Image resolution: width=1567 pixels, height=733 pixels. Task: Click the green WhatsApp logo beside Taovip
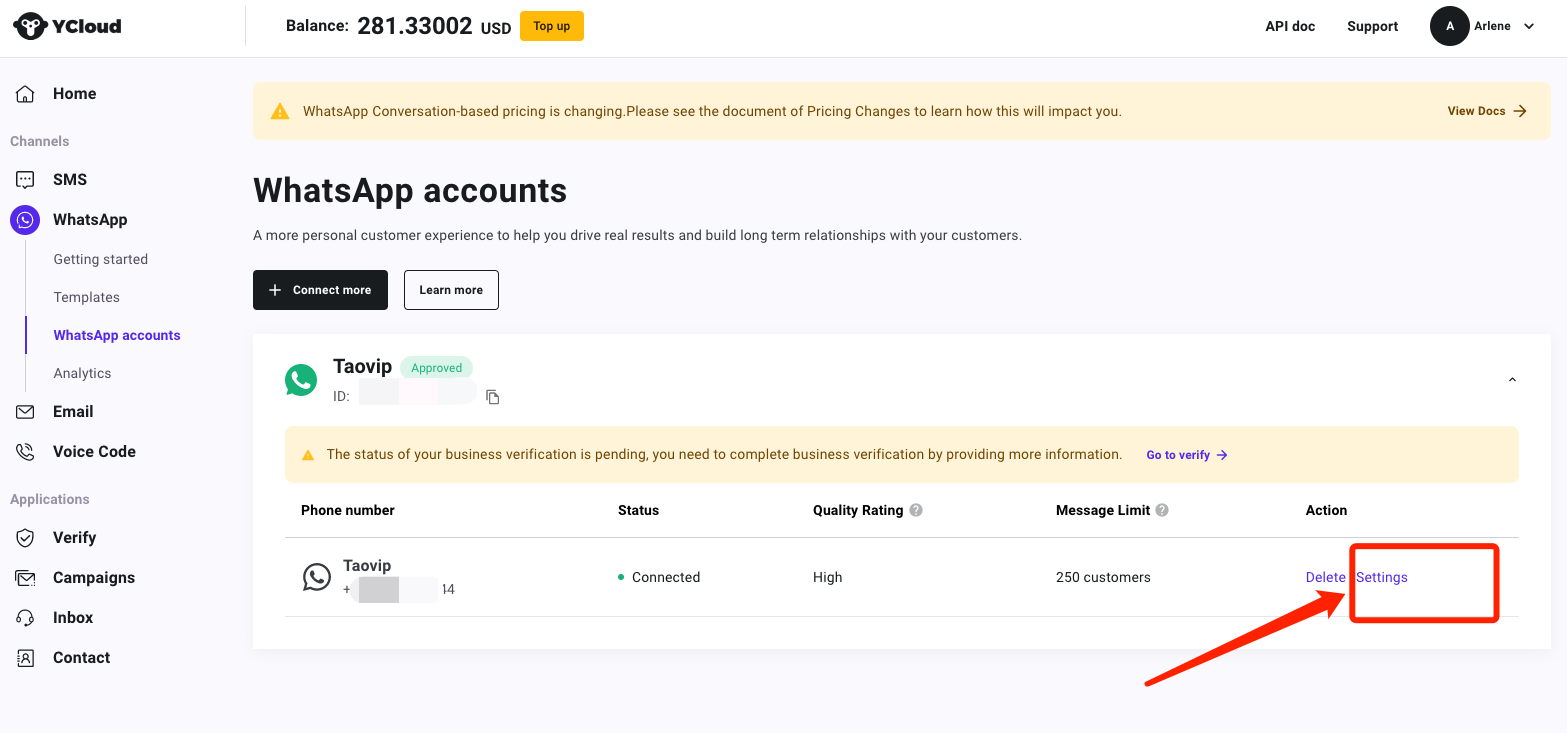click(x=301, y=380)
